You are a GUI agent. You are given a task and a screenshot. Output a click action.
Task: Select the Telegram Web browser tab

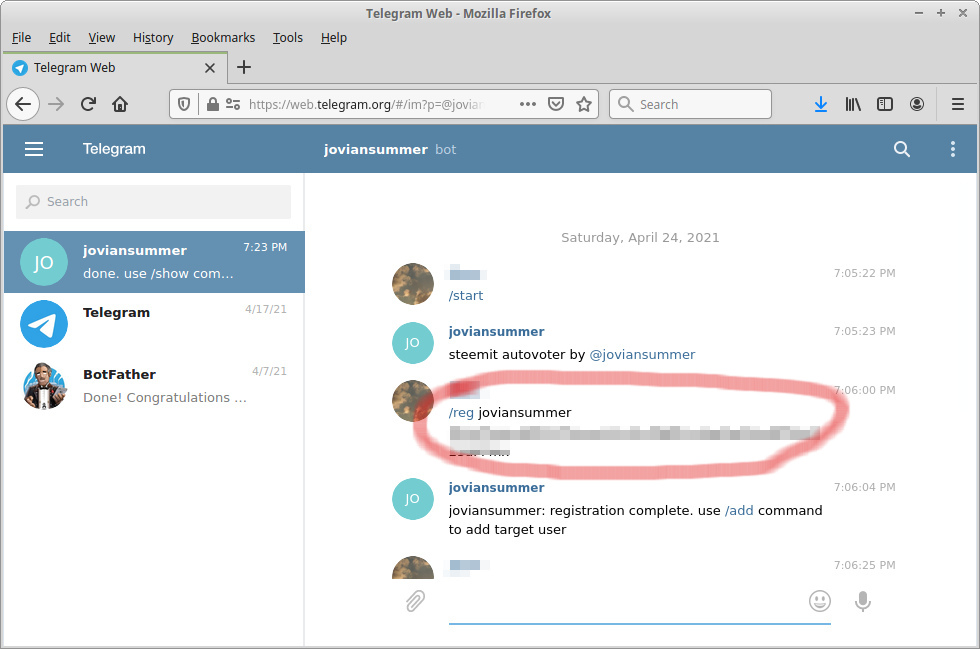114,68
